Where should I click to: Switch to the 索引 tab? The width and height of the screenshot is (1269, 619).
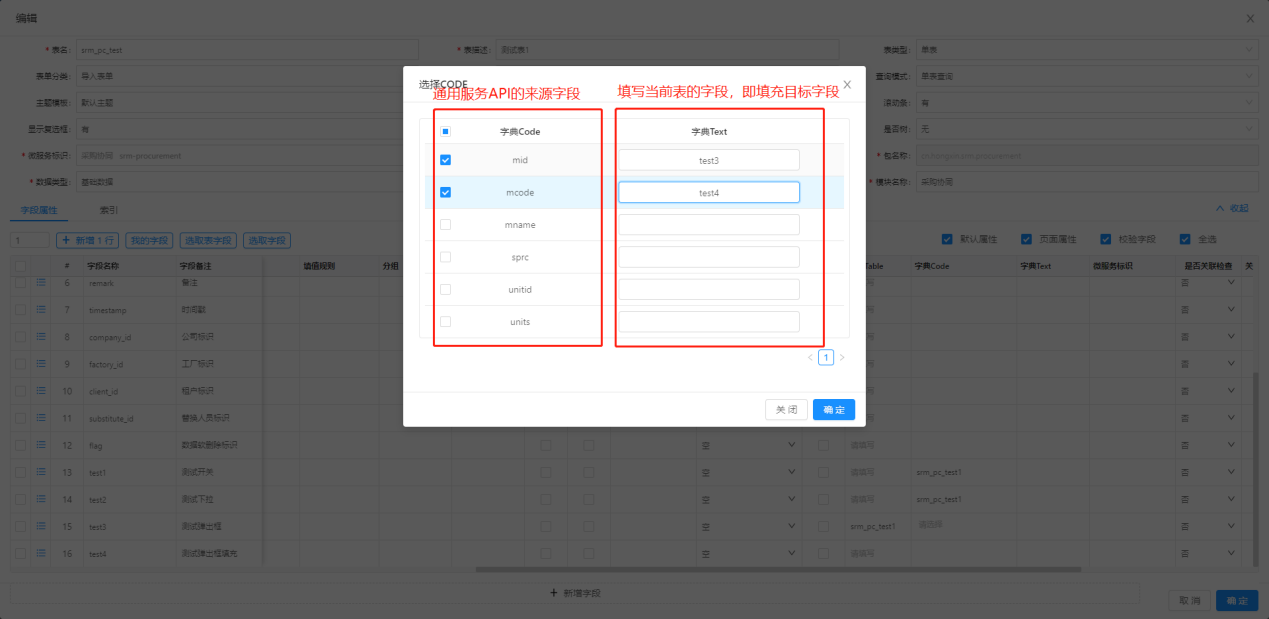point(108,210)
